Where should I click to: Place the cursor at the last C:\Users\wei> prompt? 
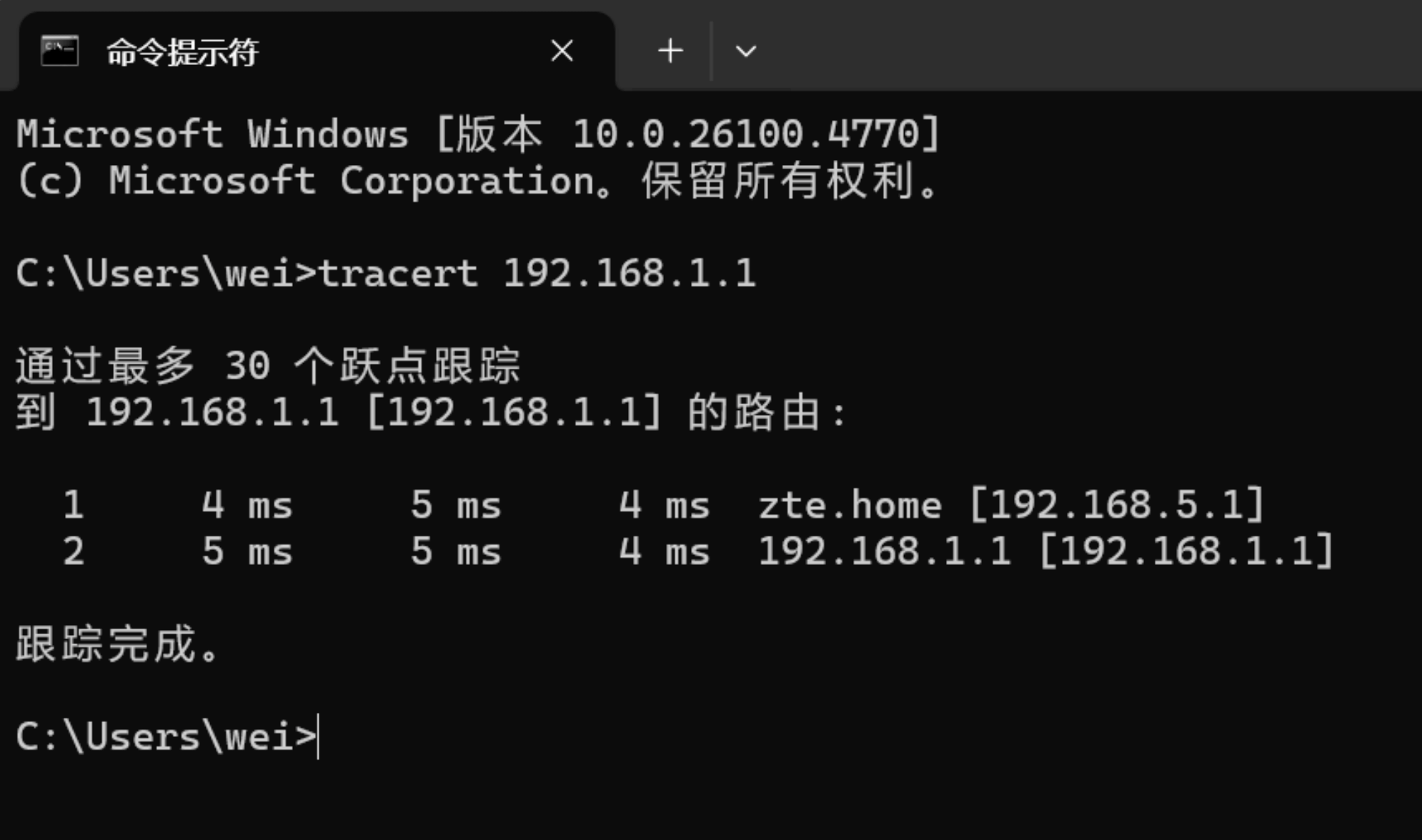click(x=318, y=737)
